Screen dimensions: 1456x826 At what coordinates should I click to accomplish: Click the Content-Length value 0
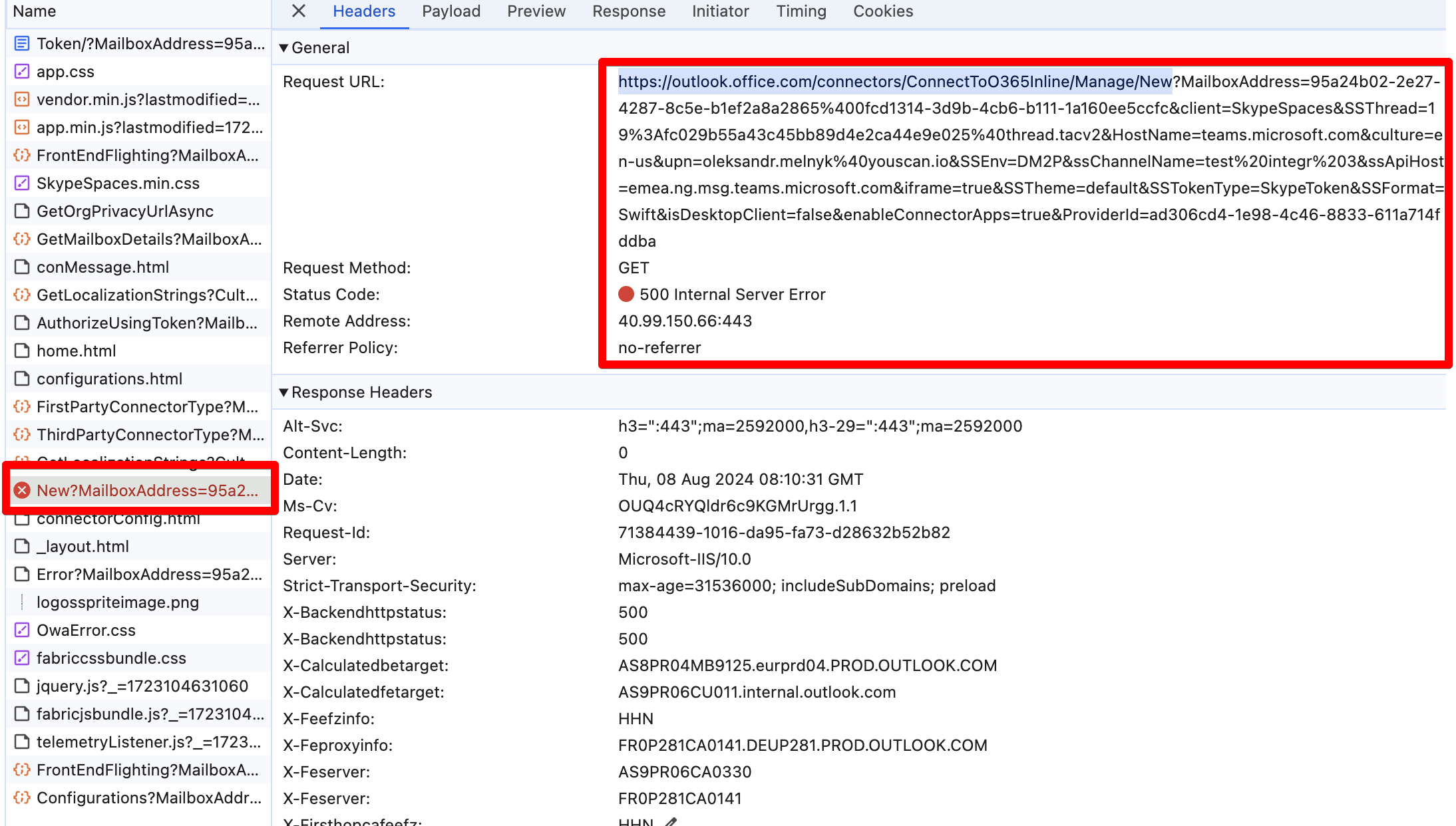pyautogui.click(x=623, y=453)
